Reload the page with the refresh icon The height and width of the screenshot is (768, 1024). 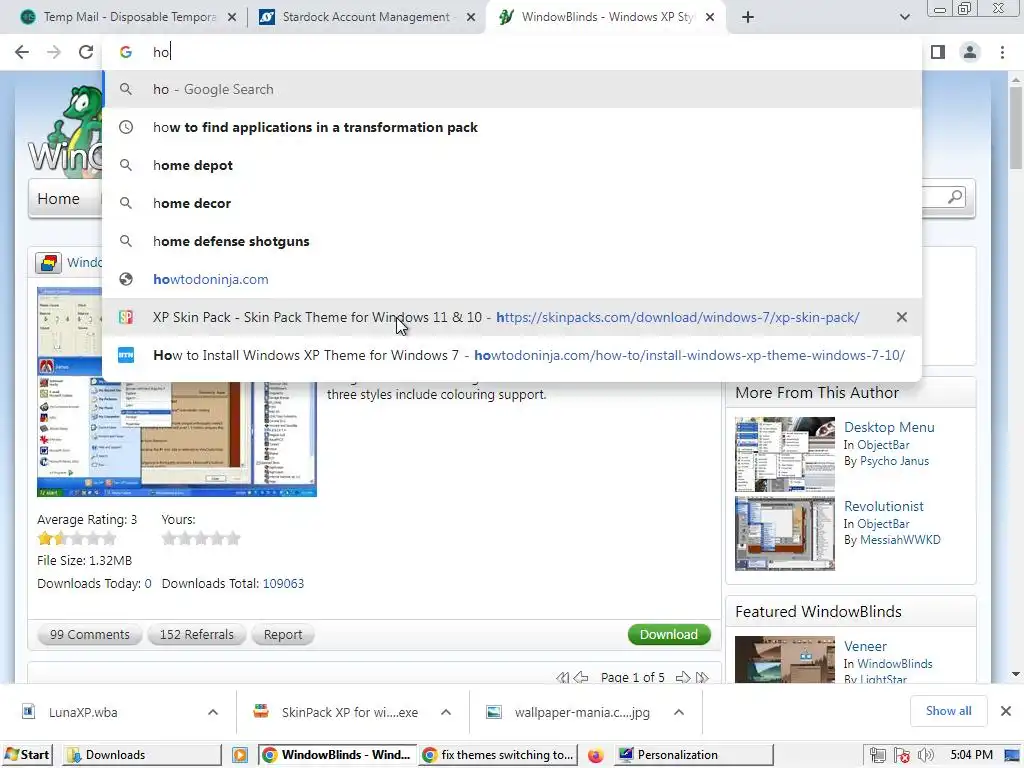pos(86,52)
